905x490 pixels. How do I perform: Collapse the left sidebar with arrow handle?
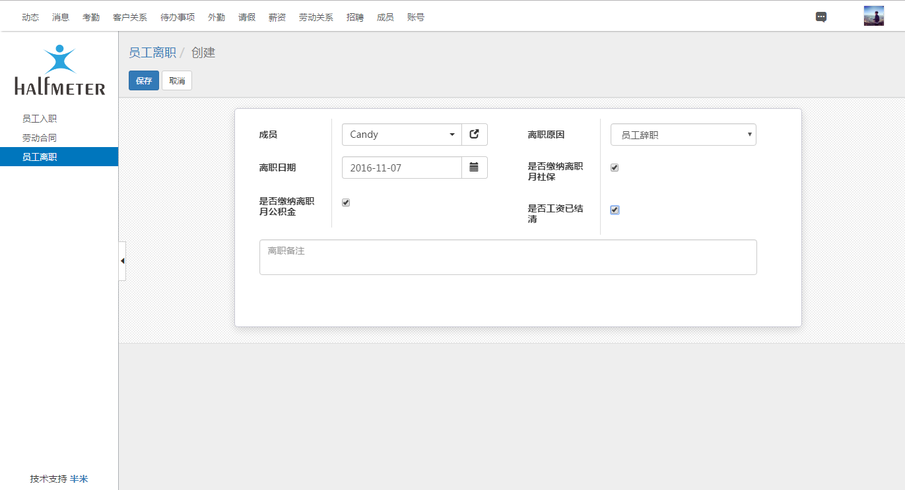click(122, 261)
